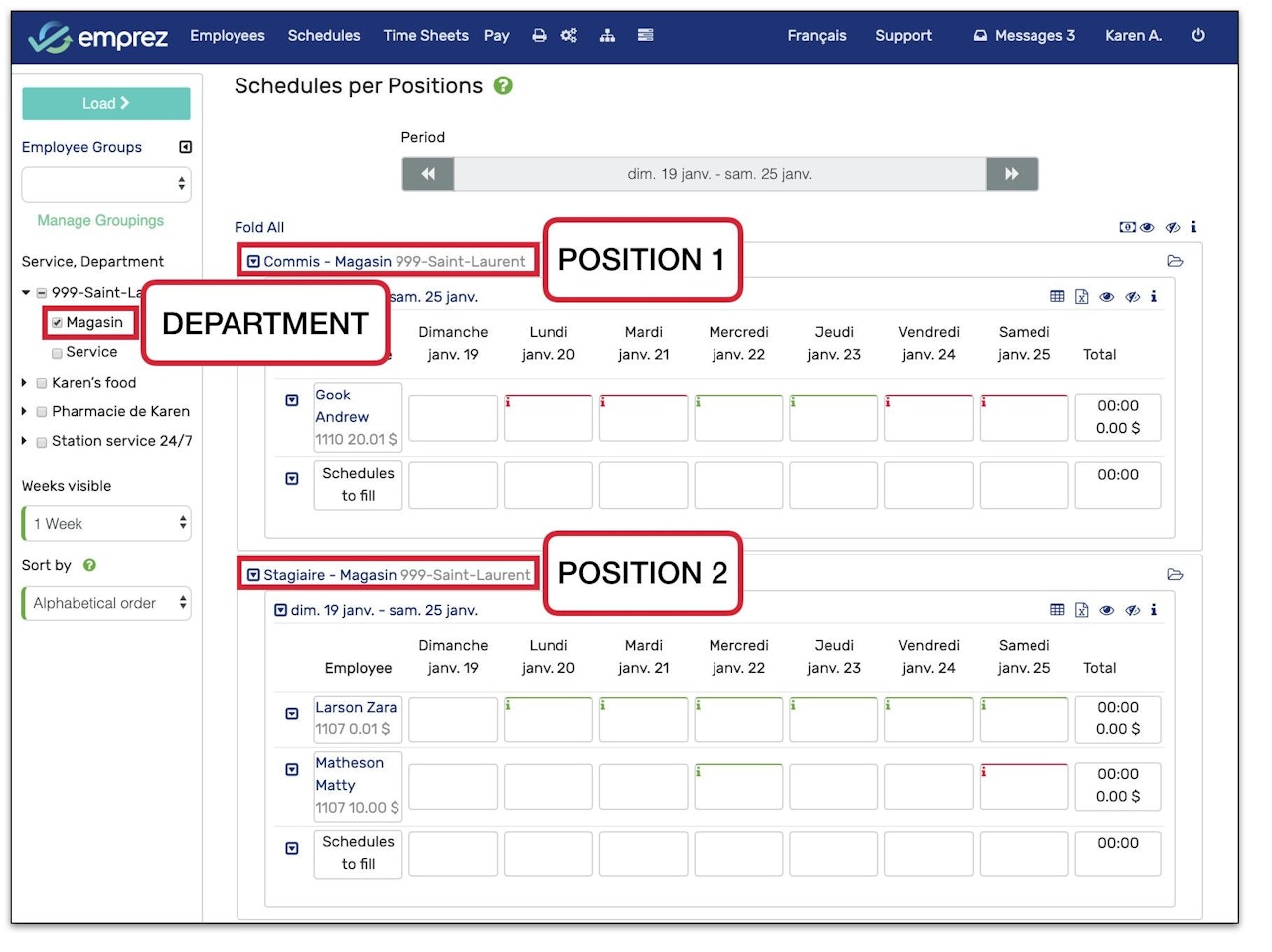Viewport: 1272px width, 952px height.
Task: Click the Load button
Action: tap(105, 103)
